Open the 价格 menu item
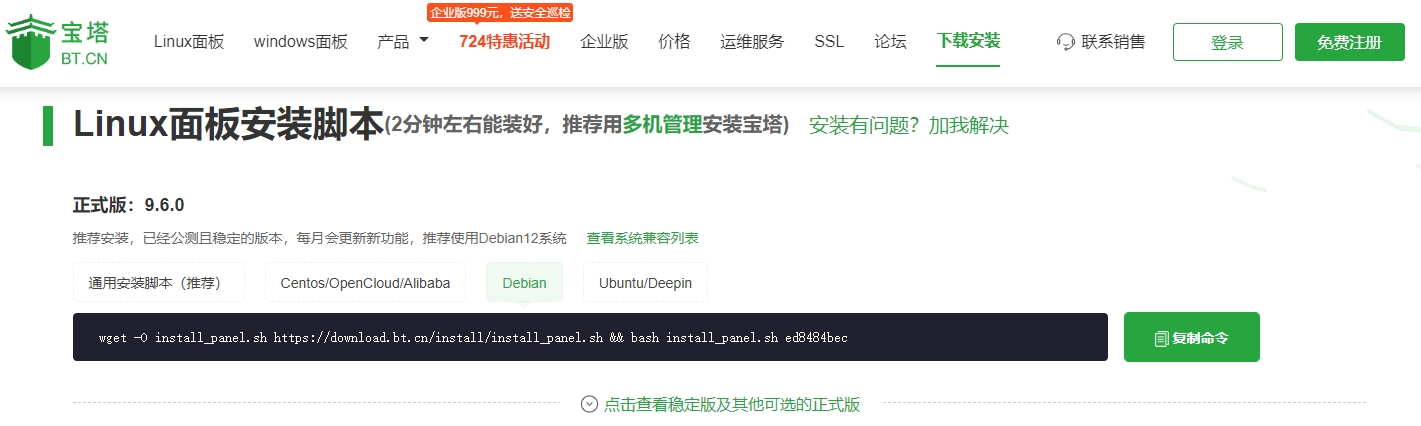This screenshot has width=1421, height=426. [674, 42]
